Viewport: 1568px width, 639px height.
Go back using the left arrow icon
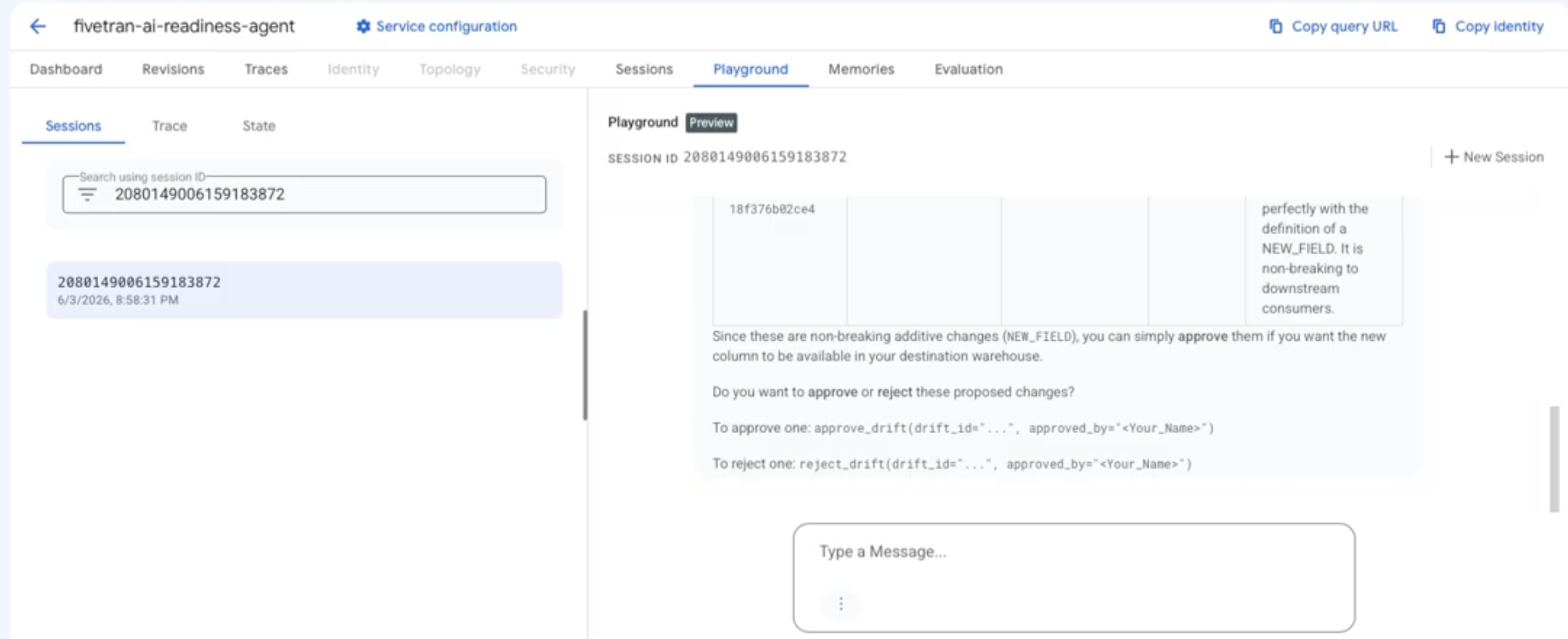[x=38, y=26]
